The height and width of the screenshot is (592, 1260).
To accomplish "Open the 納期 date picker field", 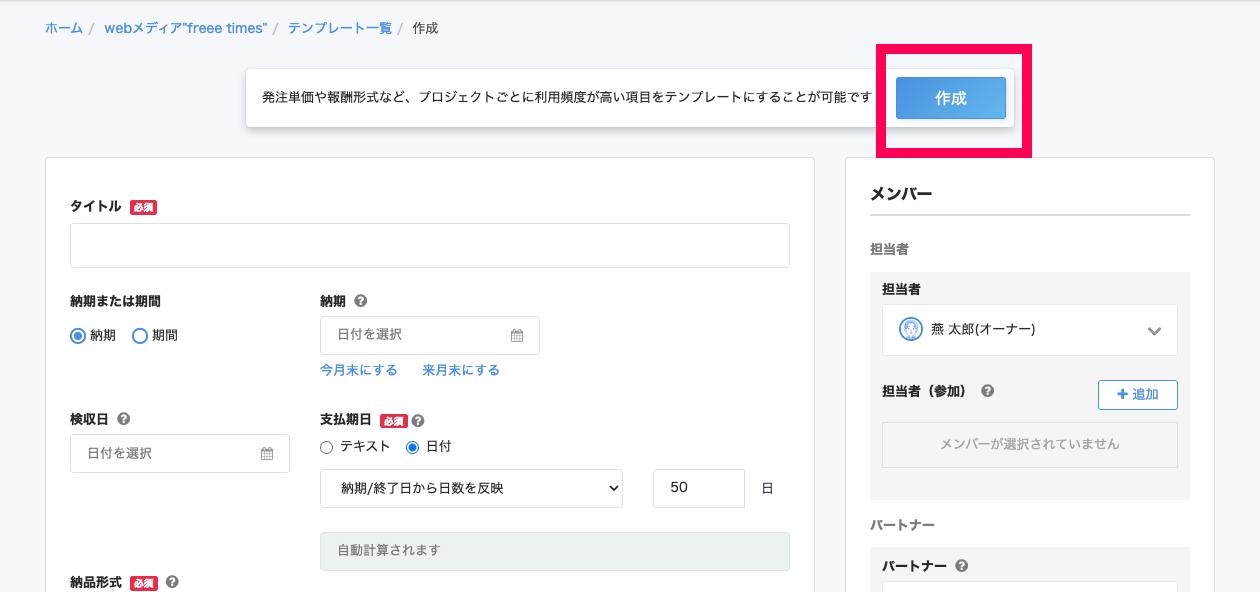I will 430,335.
